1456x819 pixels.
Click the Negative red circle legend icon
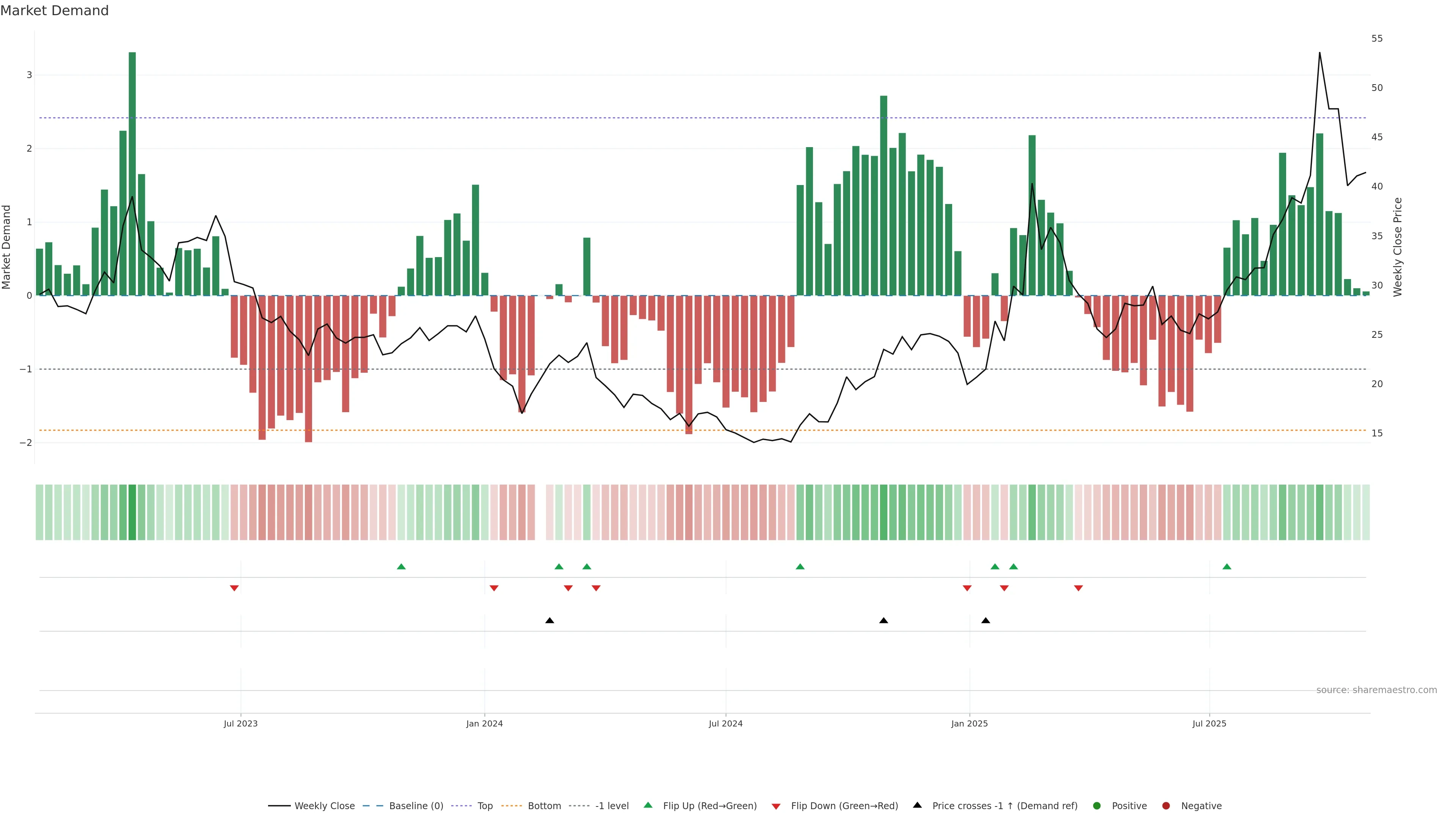point(1166,806)
